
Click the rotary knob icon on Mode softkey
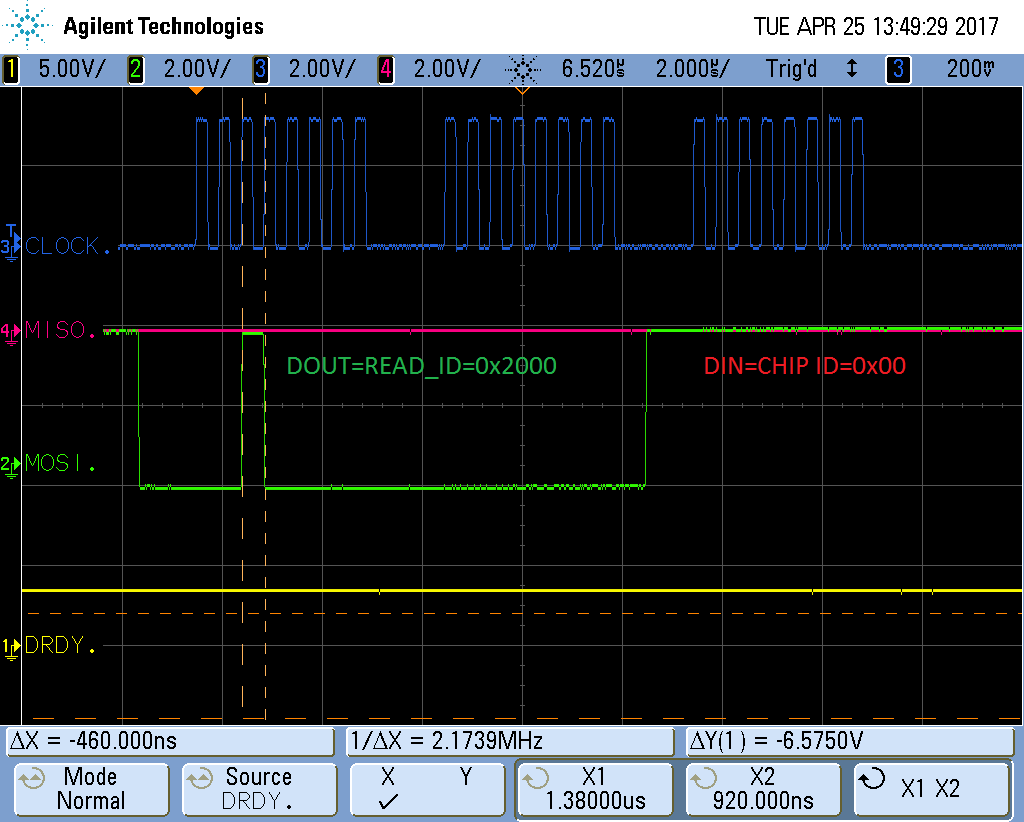tap(31, 778)
